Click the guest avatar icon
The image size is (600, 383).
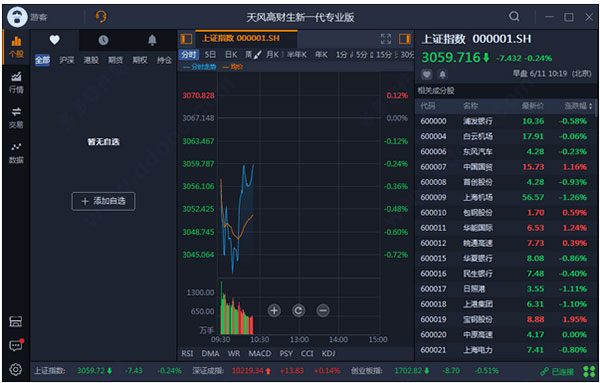[x=17, y=17]
